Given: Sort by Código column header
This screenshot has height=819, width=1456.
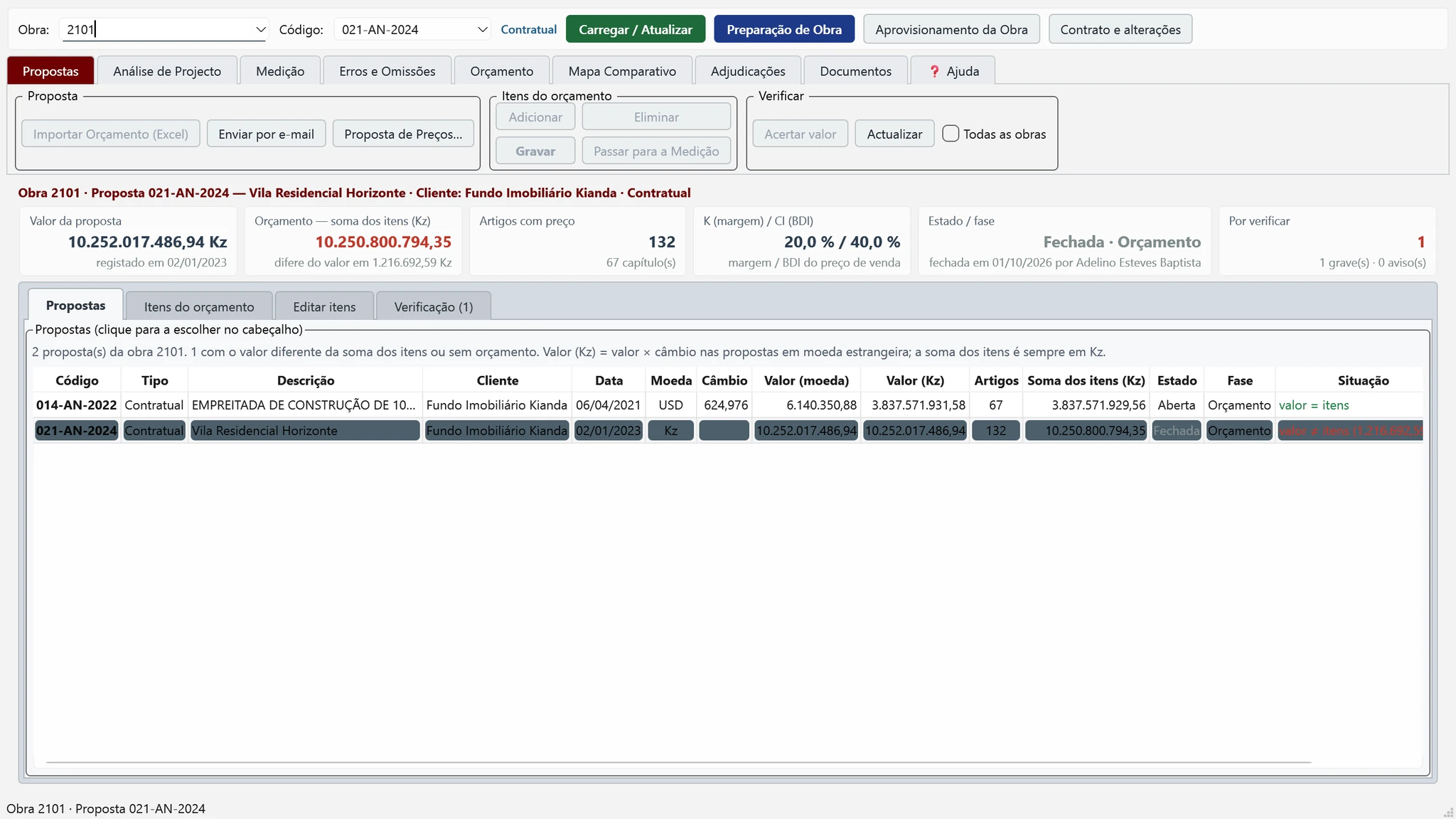Looking at the screenshot, I should (x=77, y=380).
